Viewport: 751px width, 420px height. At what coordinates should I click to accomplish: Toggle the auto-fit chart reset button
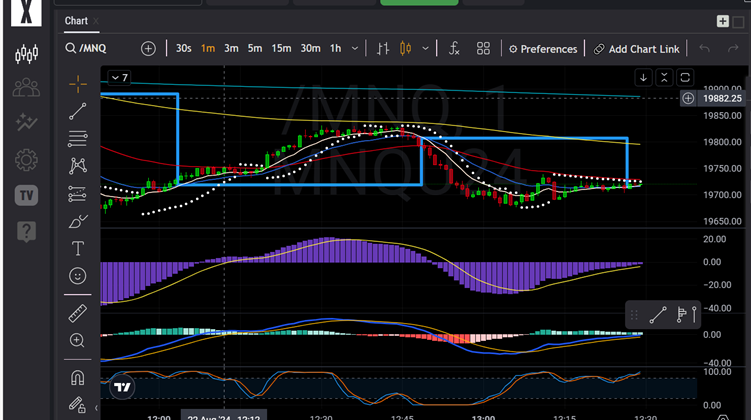685,78
